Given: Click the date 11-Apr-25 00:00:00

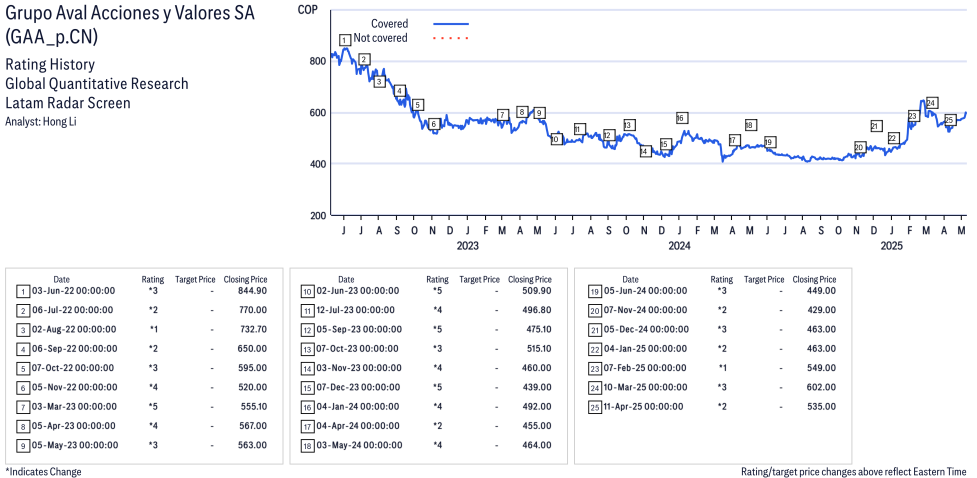Looking at the screenshot, I should [643, 406].
